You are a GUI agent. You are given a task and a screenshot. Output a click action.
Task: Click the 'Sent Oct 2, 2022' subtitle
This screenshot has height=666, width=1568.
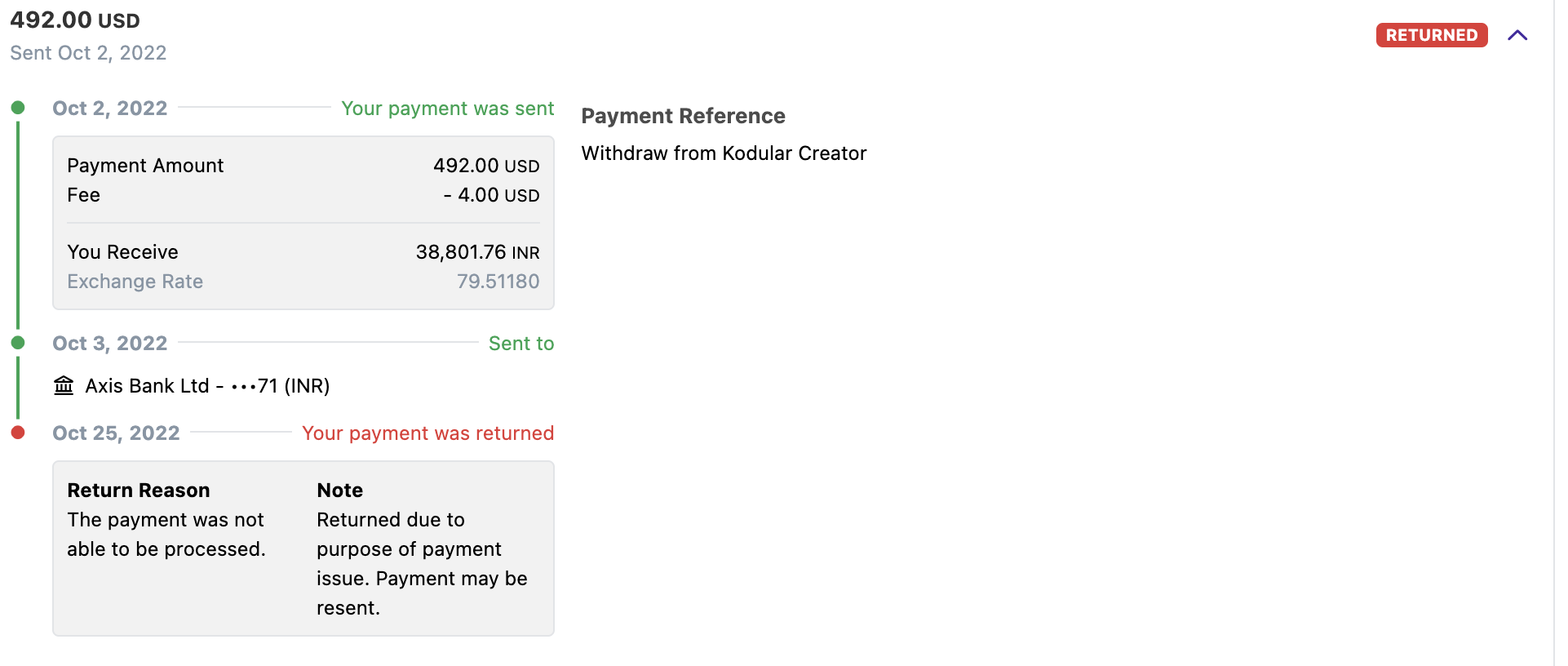(88, 53)
